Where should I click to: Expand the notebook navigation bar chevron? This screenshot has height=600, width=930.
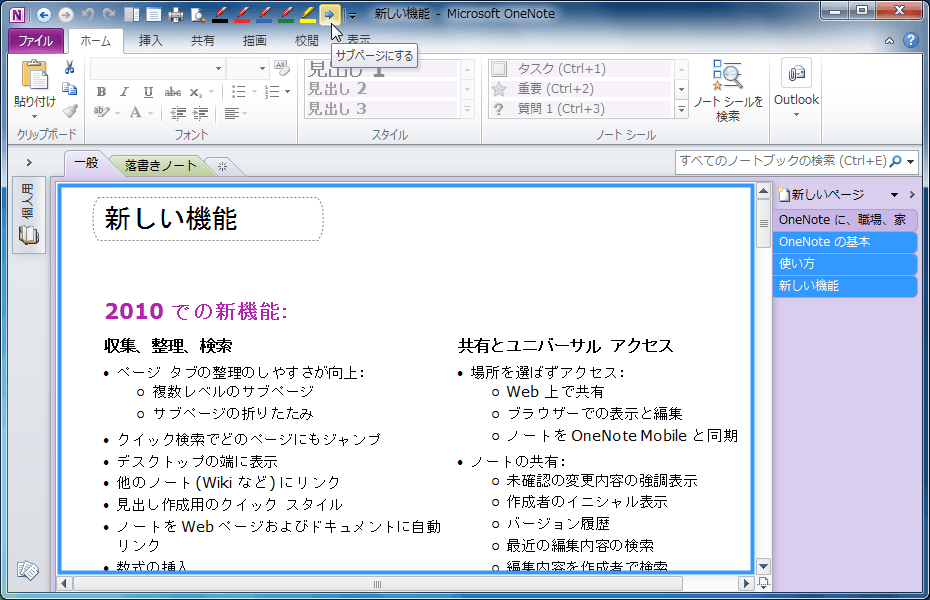point(28,162)
